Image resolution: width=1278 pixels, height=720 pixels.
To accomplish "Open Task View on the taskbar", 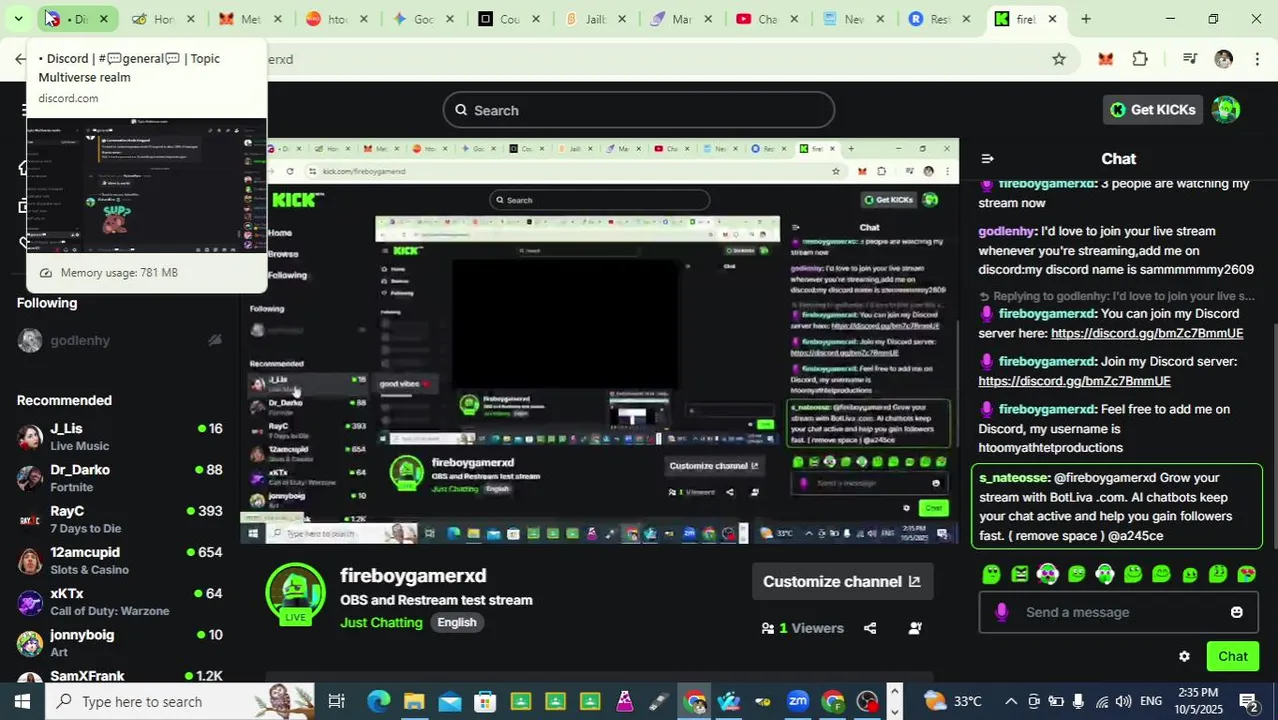I will (336, 701).
